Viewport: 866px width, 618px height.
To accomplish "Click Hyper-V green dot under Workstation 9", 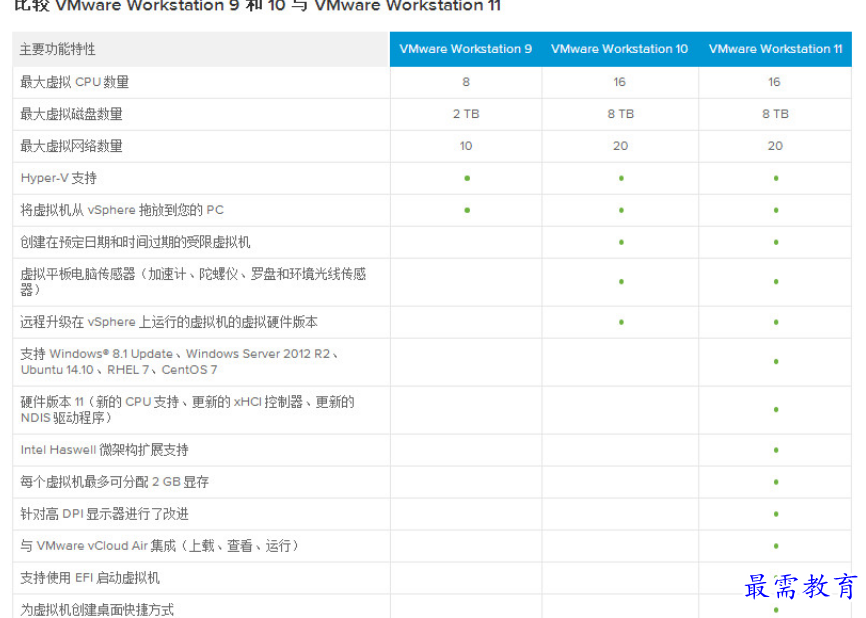I will (x=467, y=178).
